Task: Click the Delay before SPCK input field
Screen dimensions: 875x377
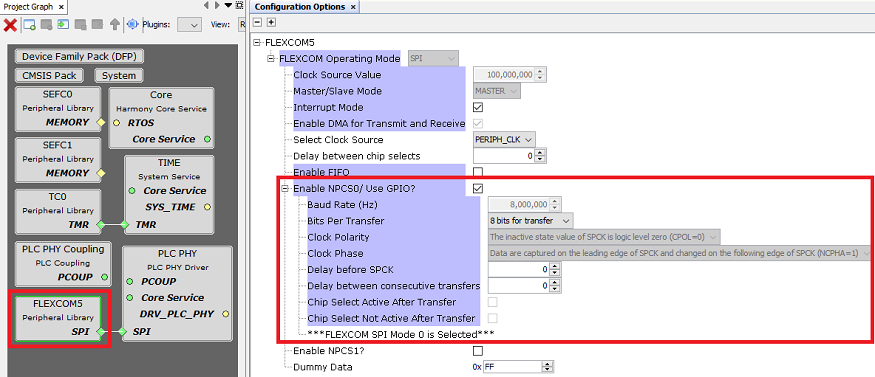Action: 519,269
